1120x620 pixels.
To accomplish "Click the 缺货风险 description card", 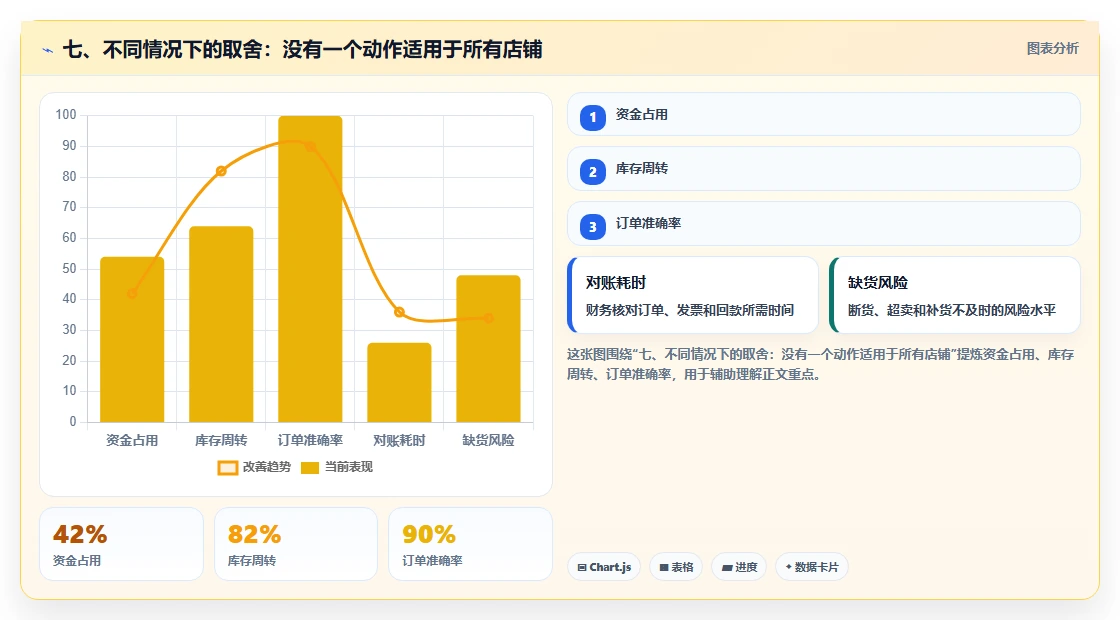I will coord(955,295).
